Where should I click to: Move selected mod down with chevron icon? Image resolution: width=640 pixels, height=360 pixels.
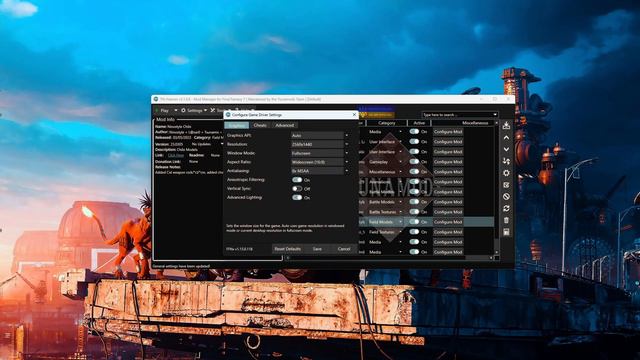(x=506, y=149)
